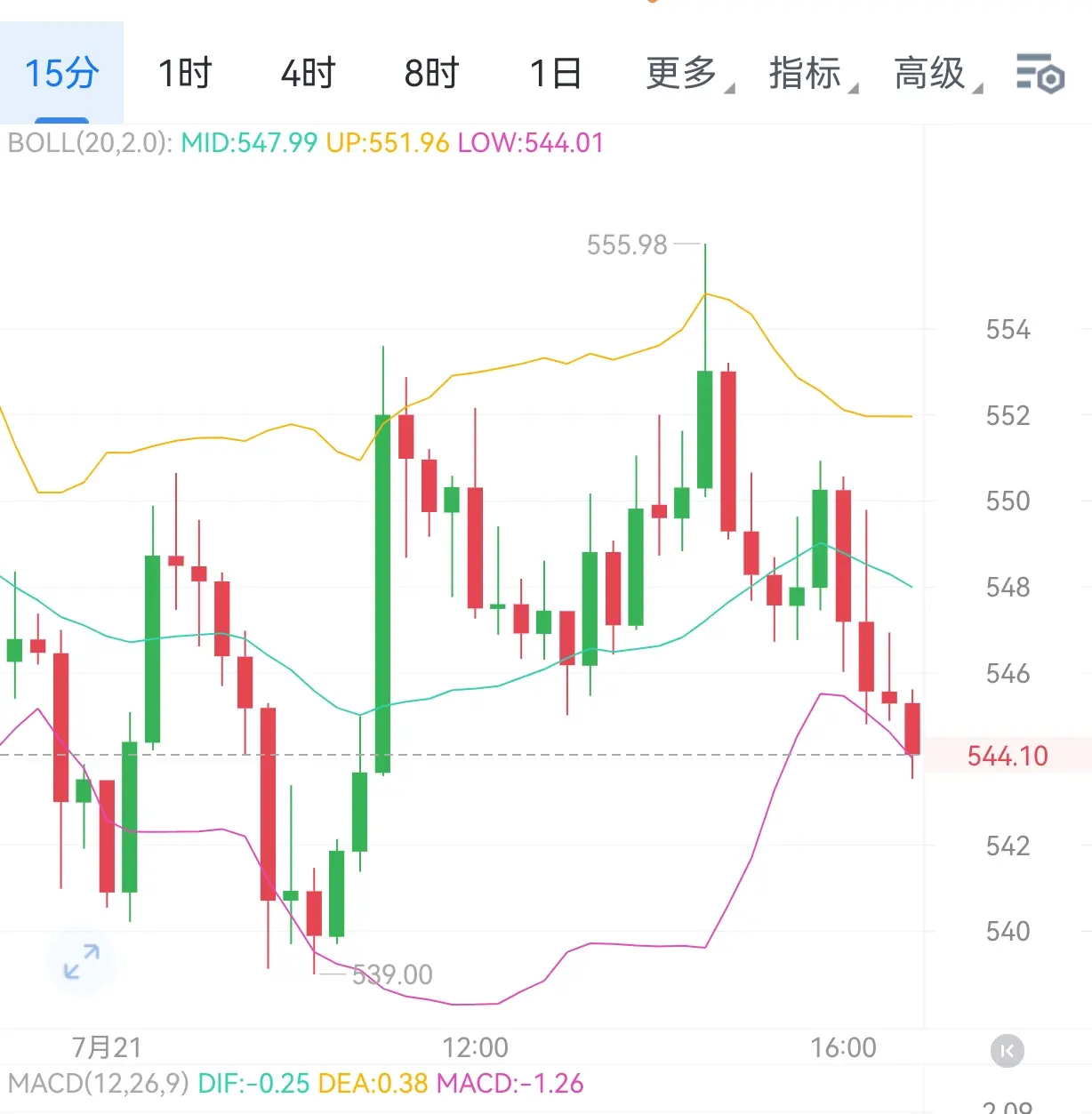Tap the fullscreen expand arrows icon
The image size is (1092, 1114).
(82, 962)
